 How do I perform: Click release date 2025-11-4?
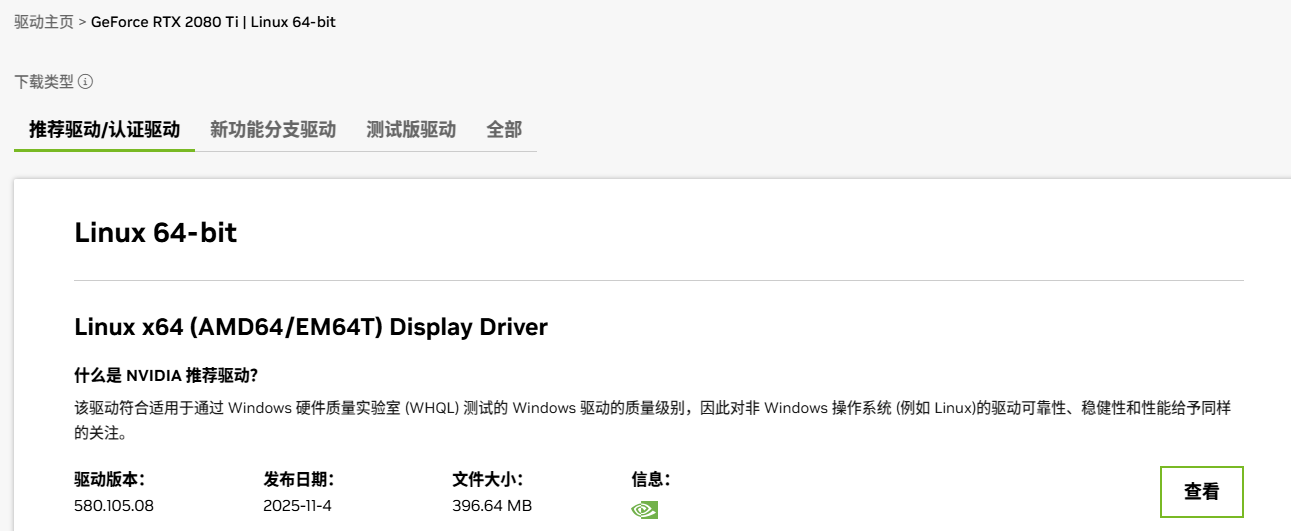297,506
